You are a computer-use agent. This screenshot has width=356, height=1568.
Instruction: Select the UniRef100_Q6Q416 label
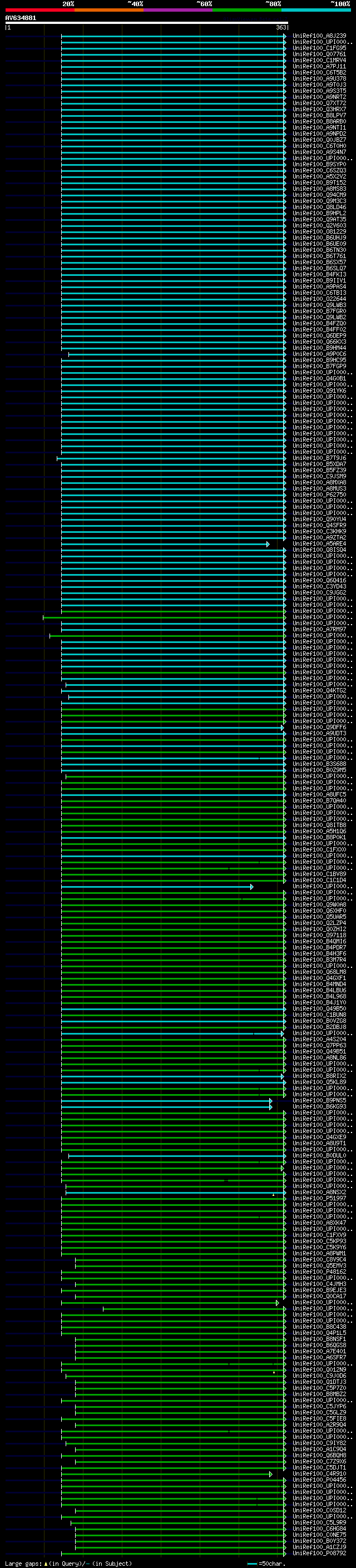(x=319, y=580)
